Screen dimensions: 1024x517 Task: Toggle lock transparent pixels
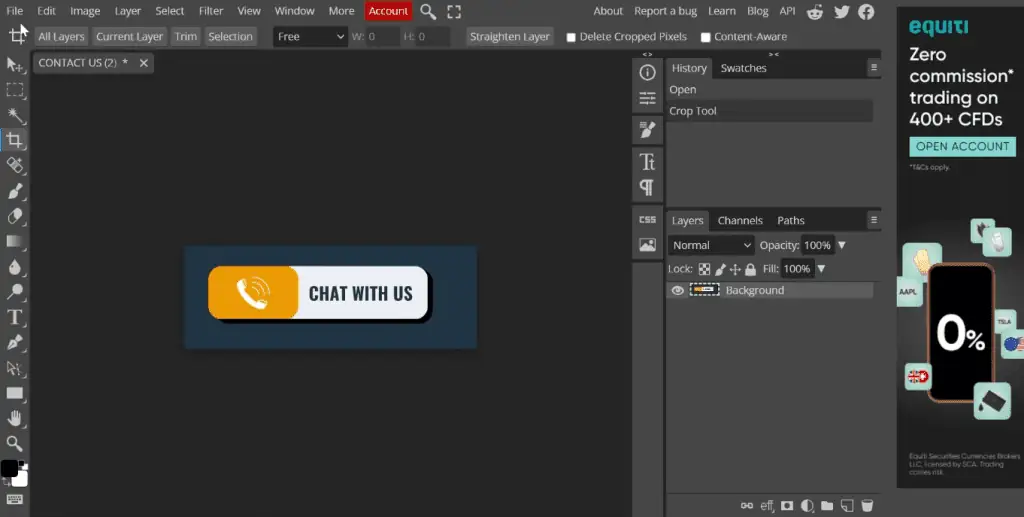point(704,269)
